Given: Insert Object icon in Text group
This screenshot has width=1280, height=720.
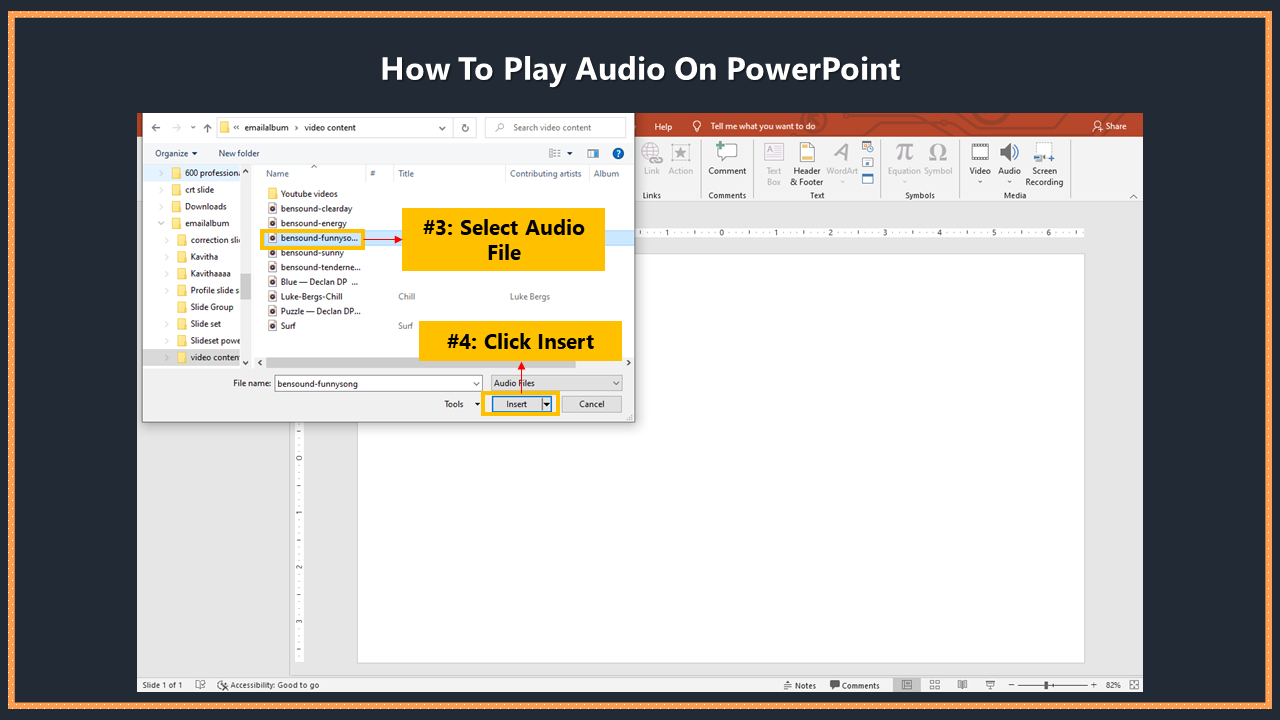Looking at the screenshot, I should [x=867, y=178].
